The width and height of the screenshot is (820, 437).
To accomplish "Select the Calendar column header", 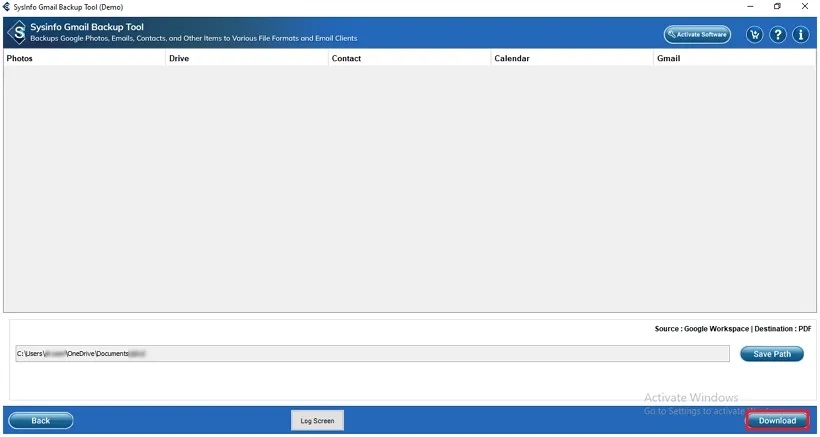I will [572, 58].
